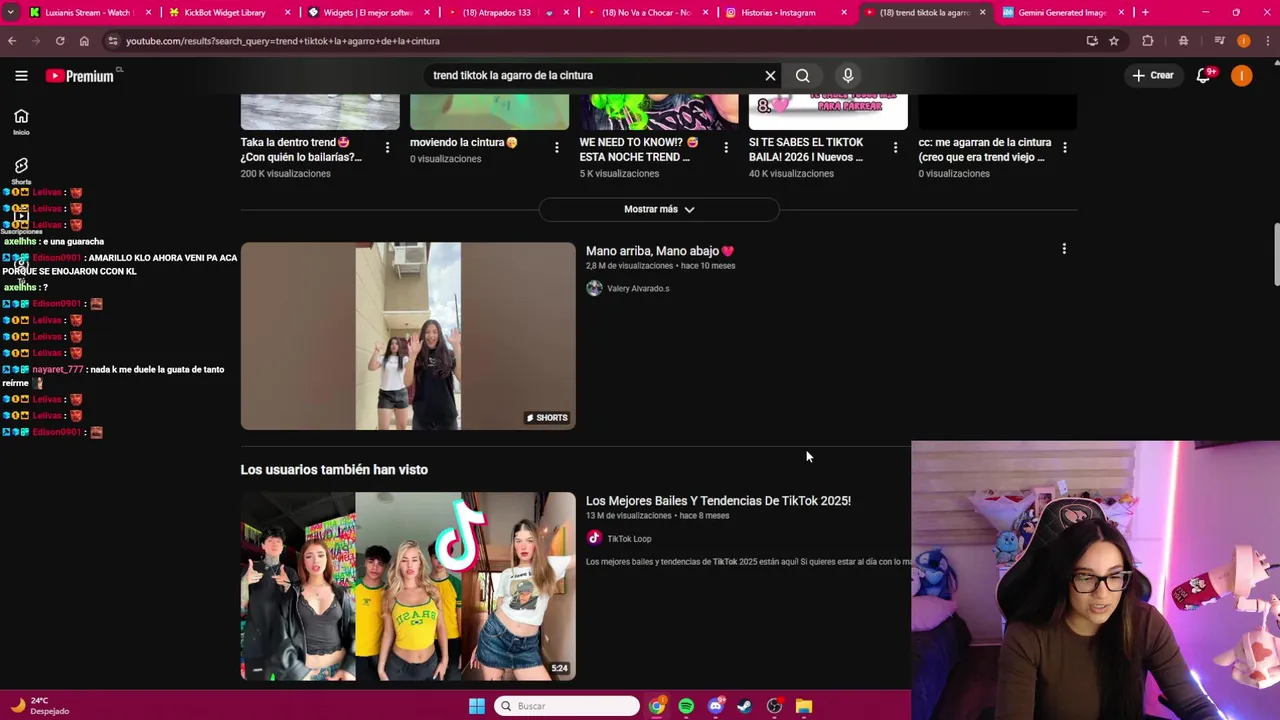Play the TikTok dances 5:24 video thumbnail
Screen dimensions: 1280x720
408,586
